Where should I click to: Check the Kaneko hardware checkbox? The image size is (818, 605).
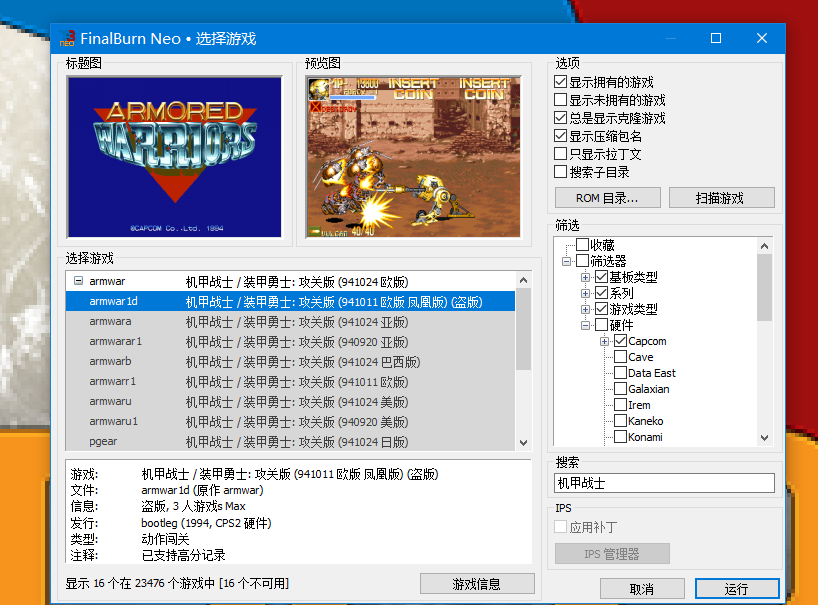[620, 421]
